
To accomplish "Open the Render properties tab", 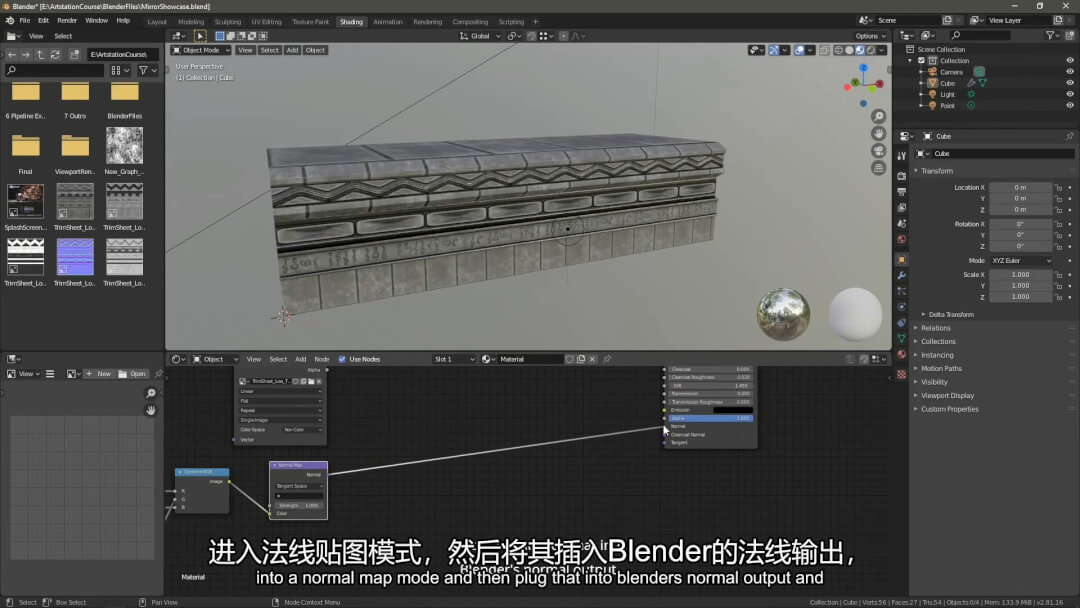I will [x=902, y=176].
